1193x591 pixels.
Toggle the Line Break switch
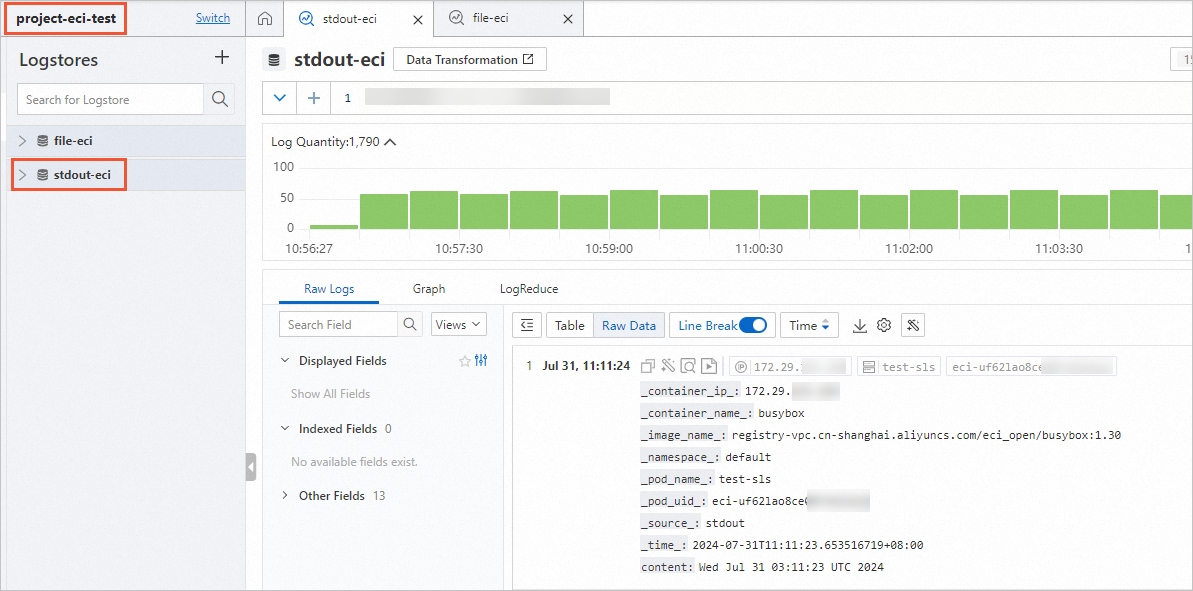[x=753, y=326]
